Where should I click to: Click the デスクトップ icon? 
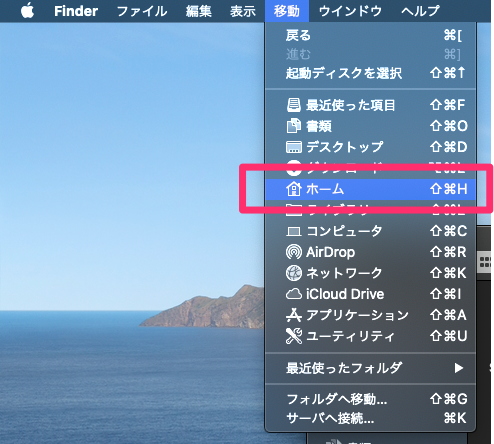294,147
